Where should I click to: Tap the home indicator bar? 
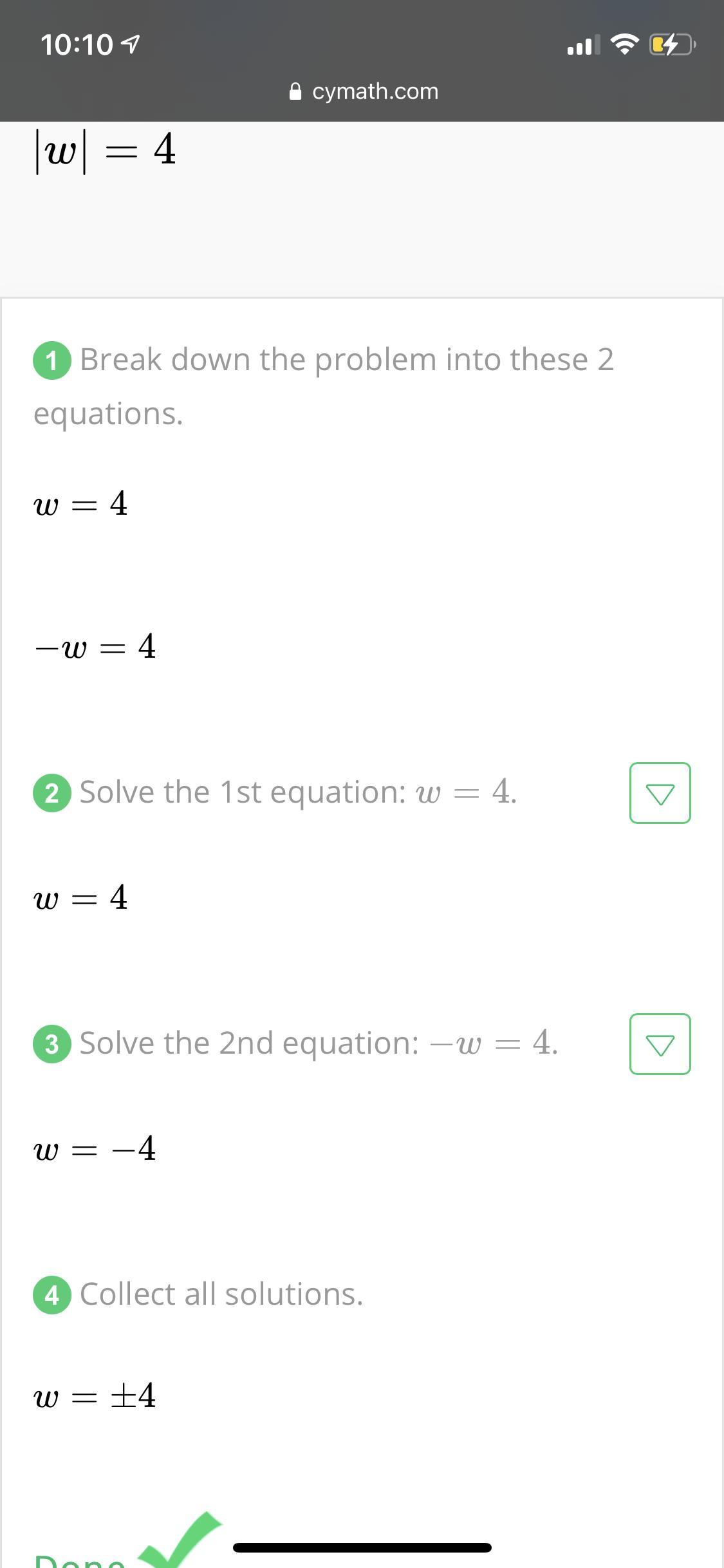[362, 1547]
